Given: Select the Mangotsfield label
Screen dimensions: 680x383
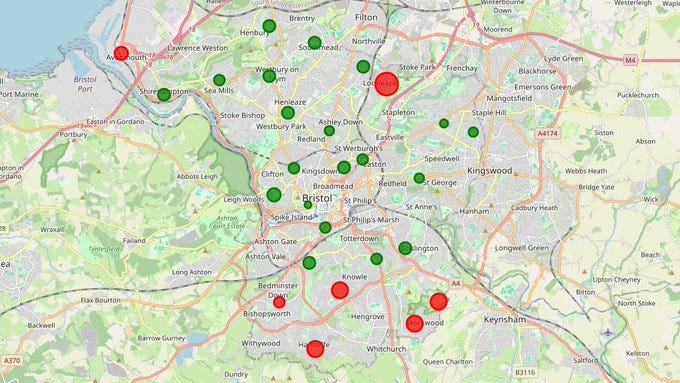Looking at the screenshot, I should tap(509, 98).
